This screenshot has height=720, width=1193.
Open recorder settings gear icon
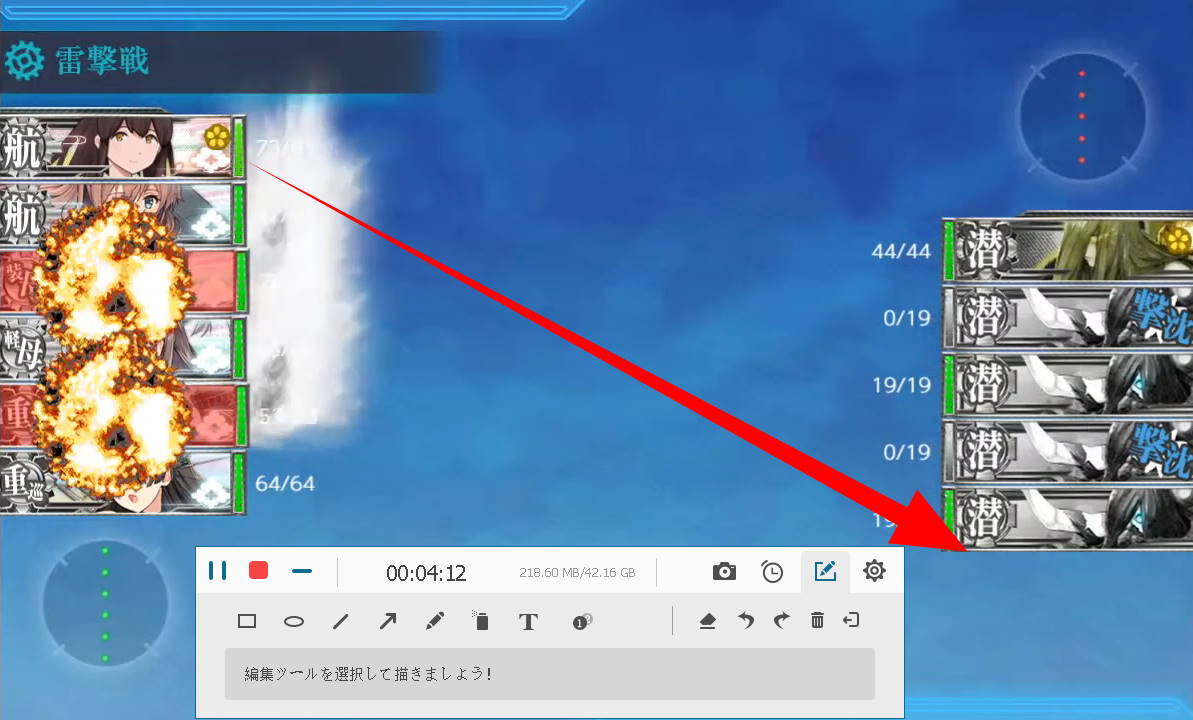pyautogui.click(x=874, y=571)
